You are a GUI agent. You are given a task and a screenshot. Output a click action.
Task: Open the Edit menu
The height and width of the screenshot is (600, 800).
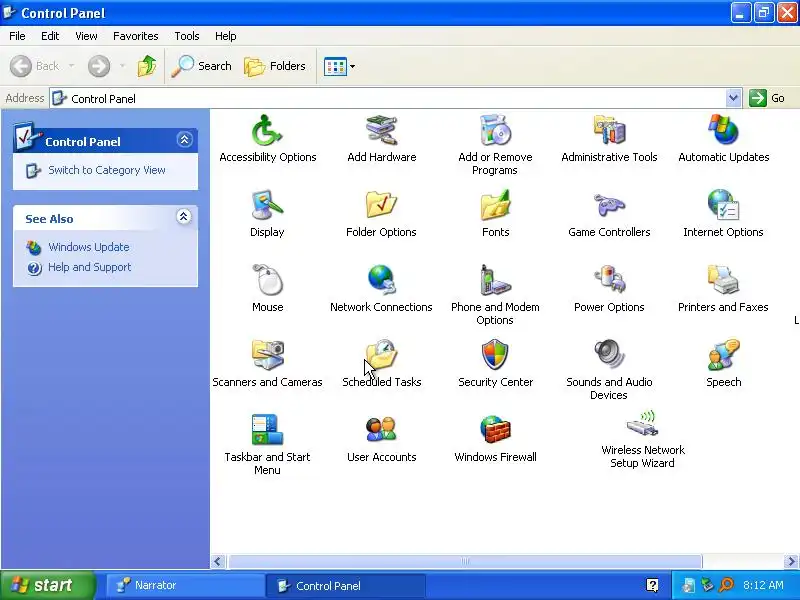pyautogui.click(x=50, y=36)
